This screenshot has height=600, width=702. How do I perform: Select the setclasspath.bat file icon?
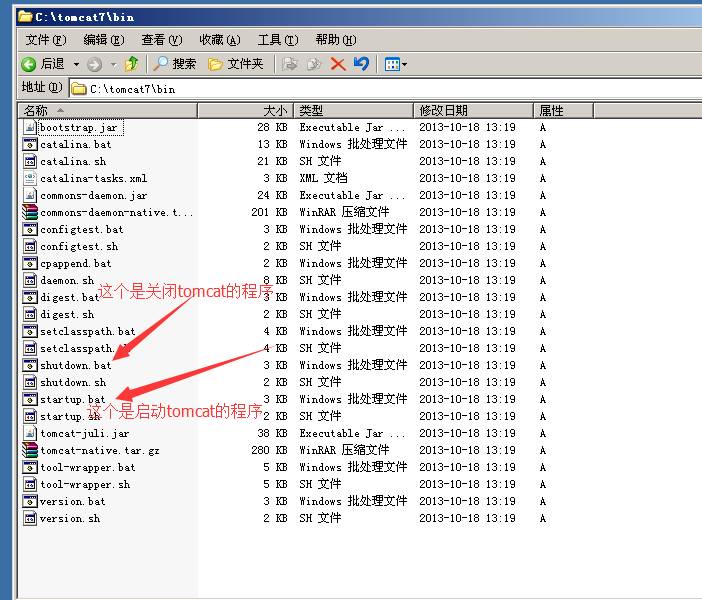pyautogui.click(x=30, y=331)
